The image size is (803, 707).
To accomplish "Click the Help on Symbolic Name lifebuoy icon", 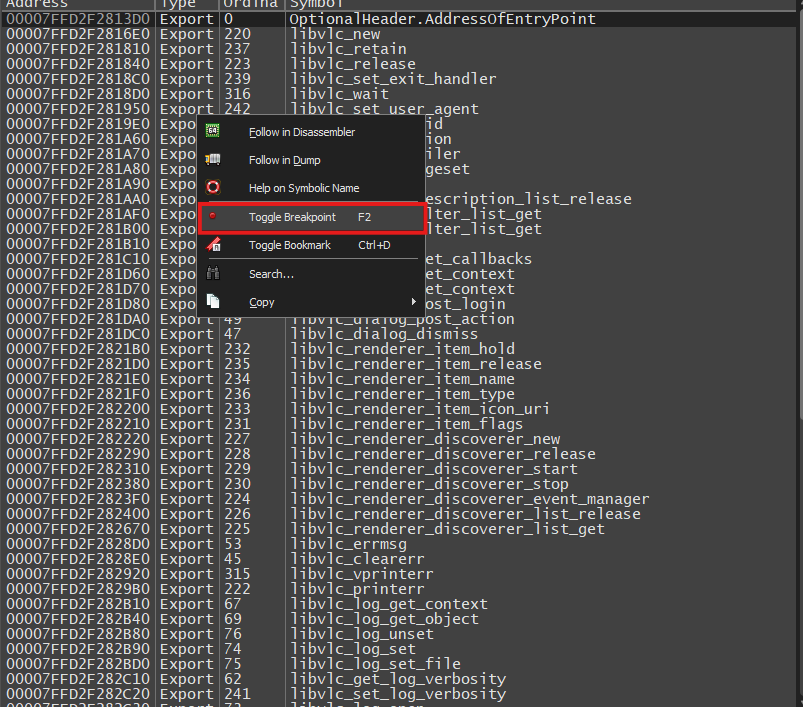I will coord(213,187).
